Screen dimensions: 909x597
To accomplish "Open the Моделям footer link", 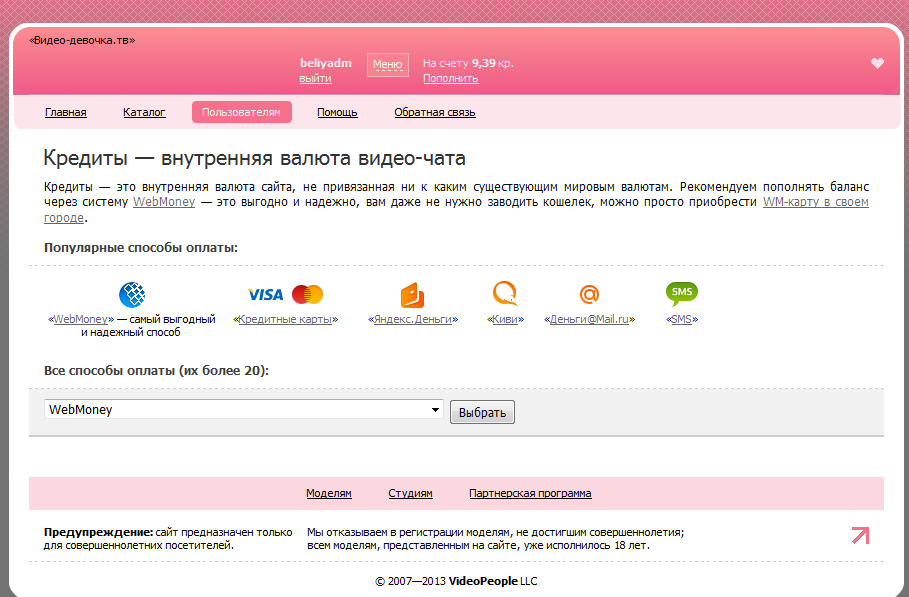I will 329,493.
